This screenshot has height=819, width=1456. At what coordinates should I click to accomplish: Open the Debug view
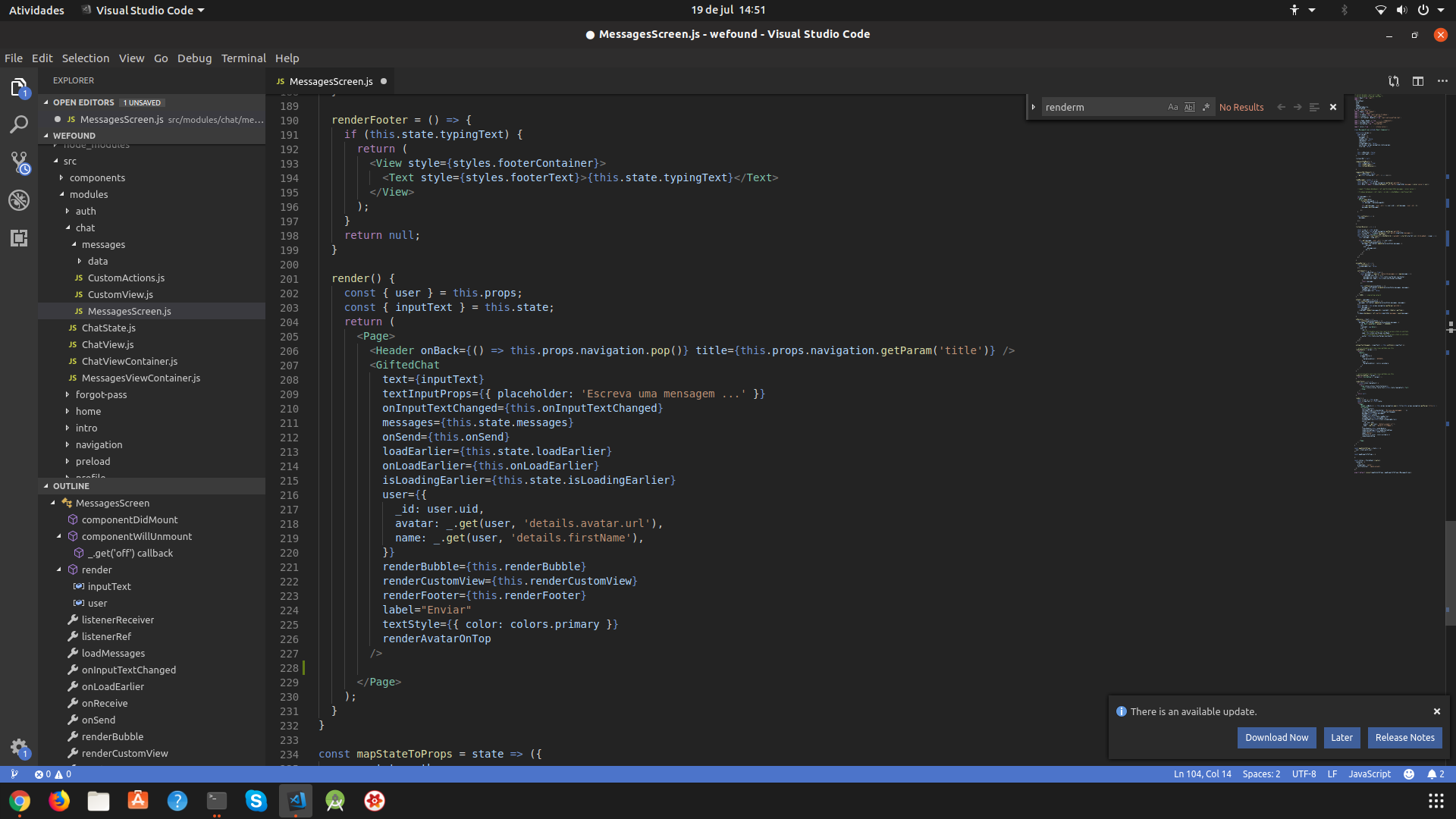[19, 200]
